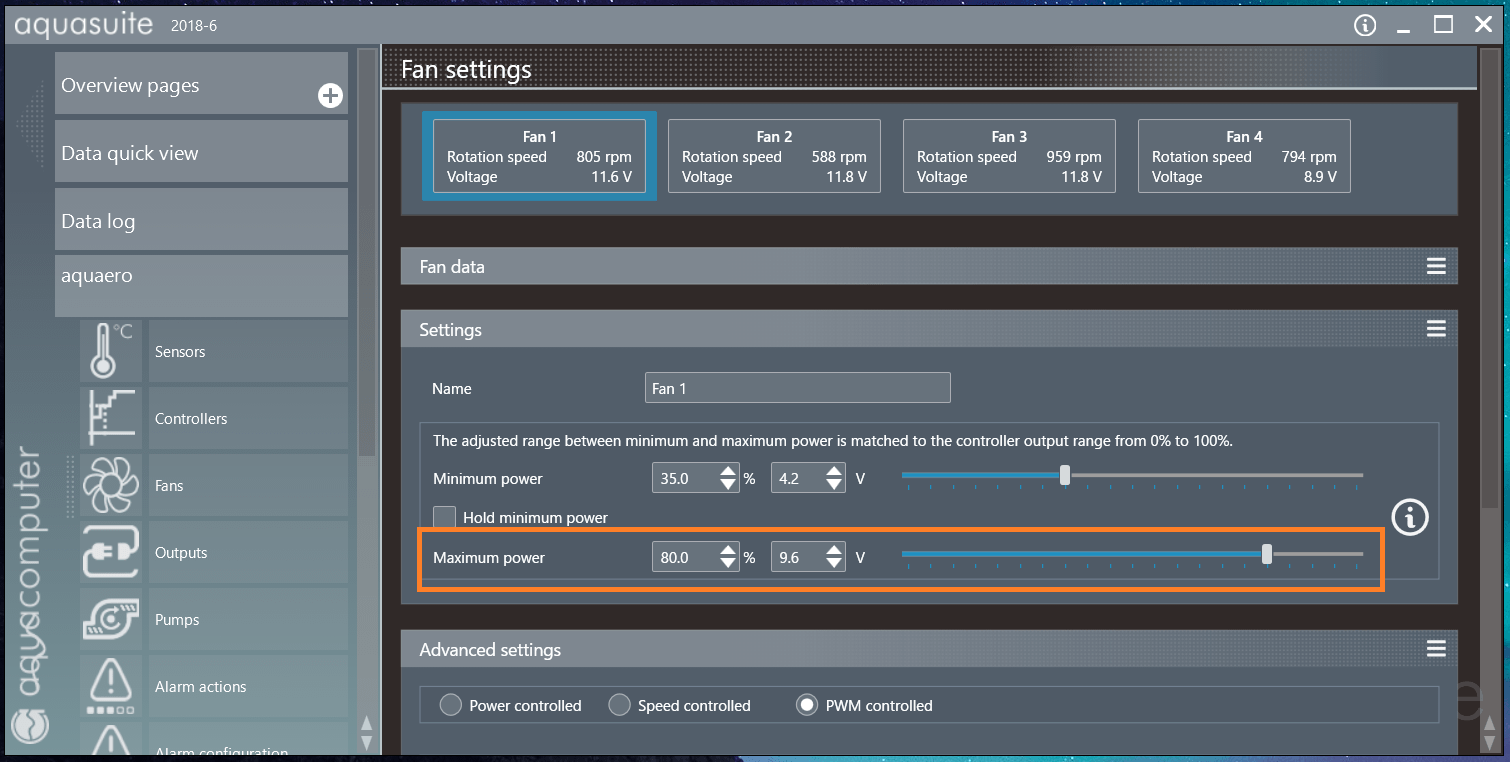Click the Minimum power slider handle
This screenshot has width=1510, height=762.
(1065, 475)
